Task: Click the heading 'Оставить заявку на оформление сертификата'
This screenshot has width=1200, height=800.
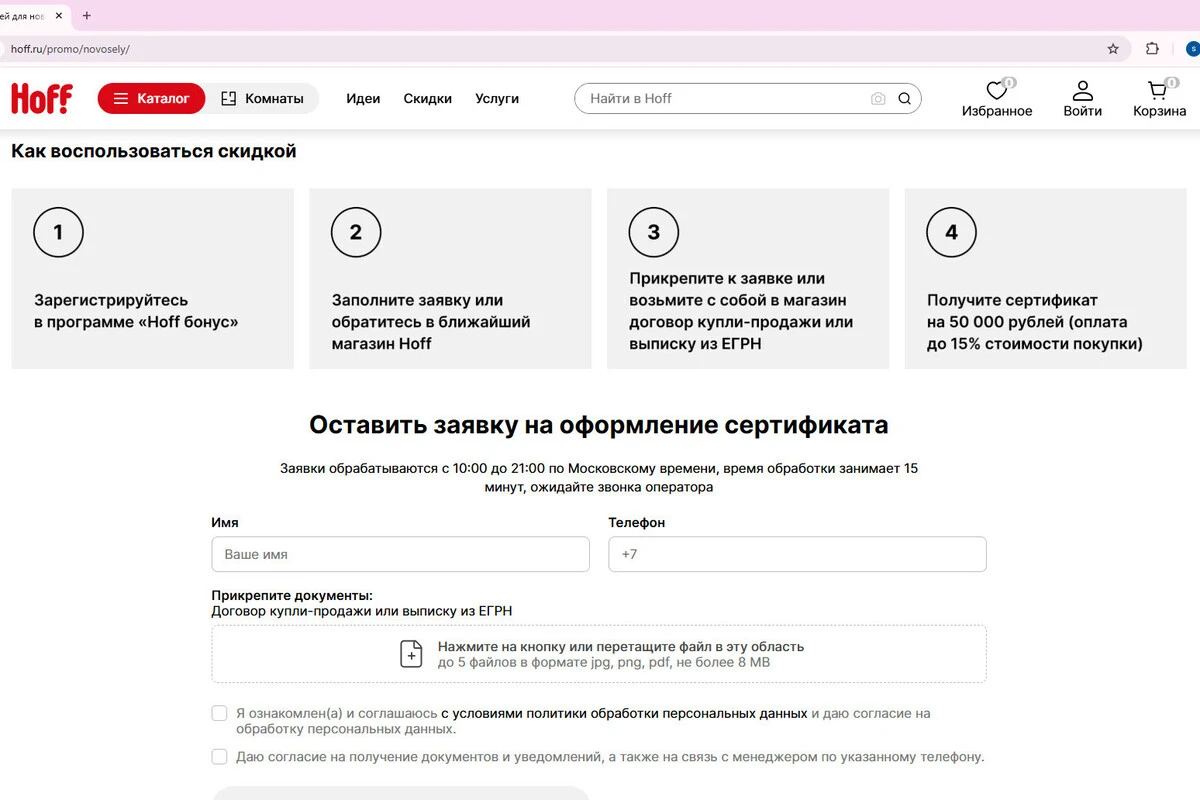Action: click(x=599, y=425)
